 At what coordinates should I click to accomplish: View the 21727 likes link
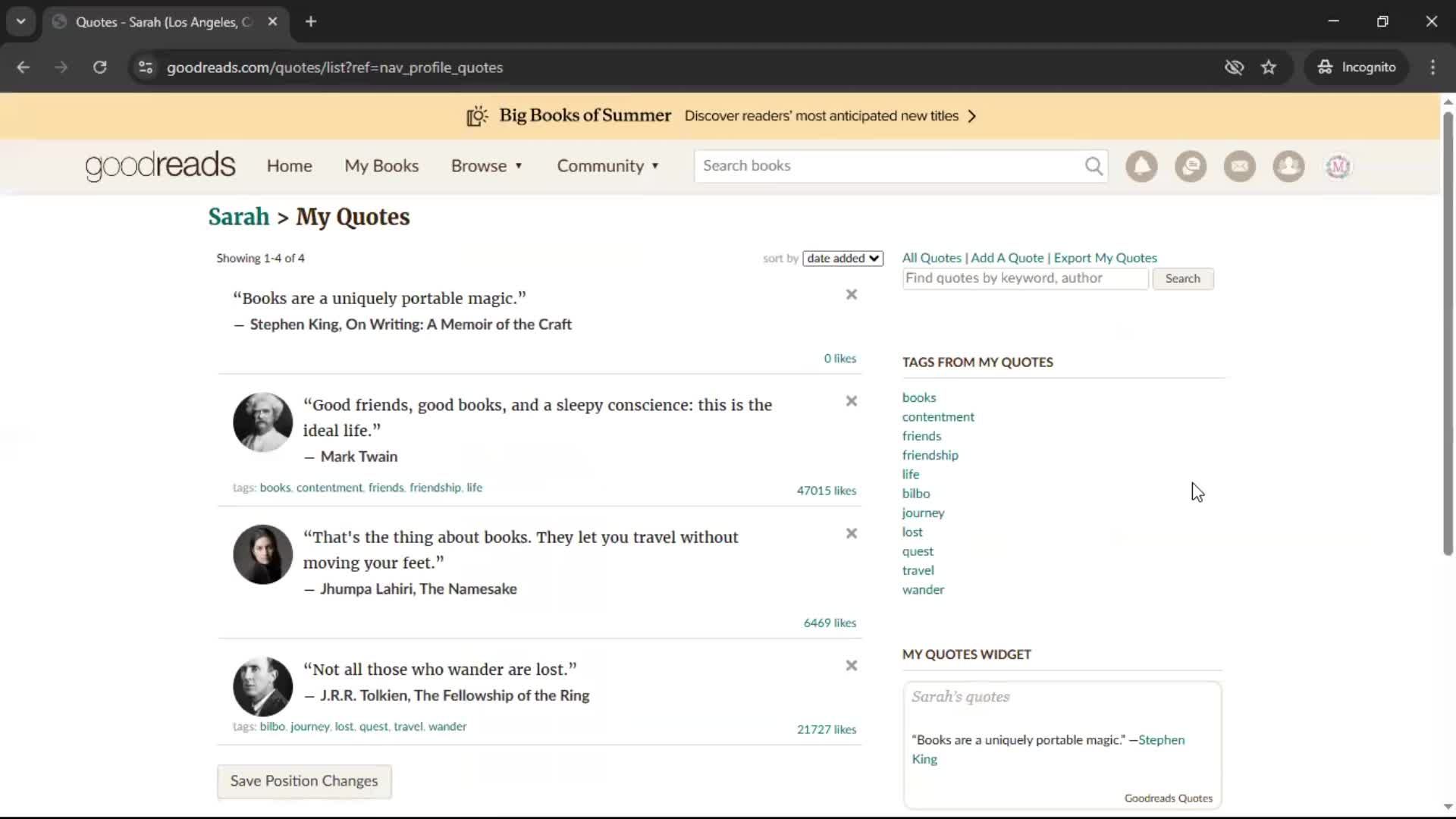[826, 730]
